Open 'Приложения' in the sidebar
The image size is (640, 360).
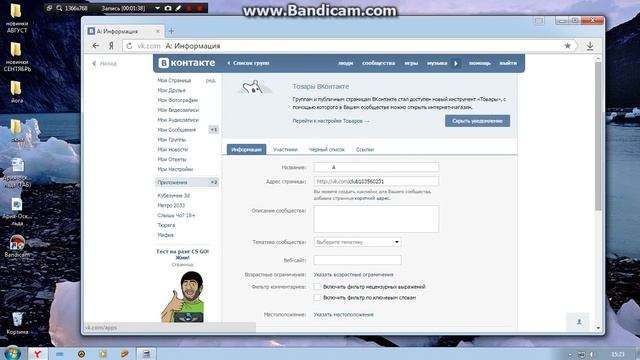tap(187, 182)
